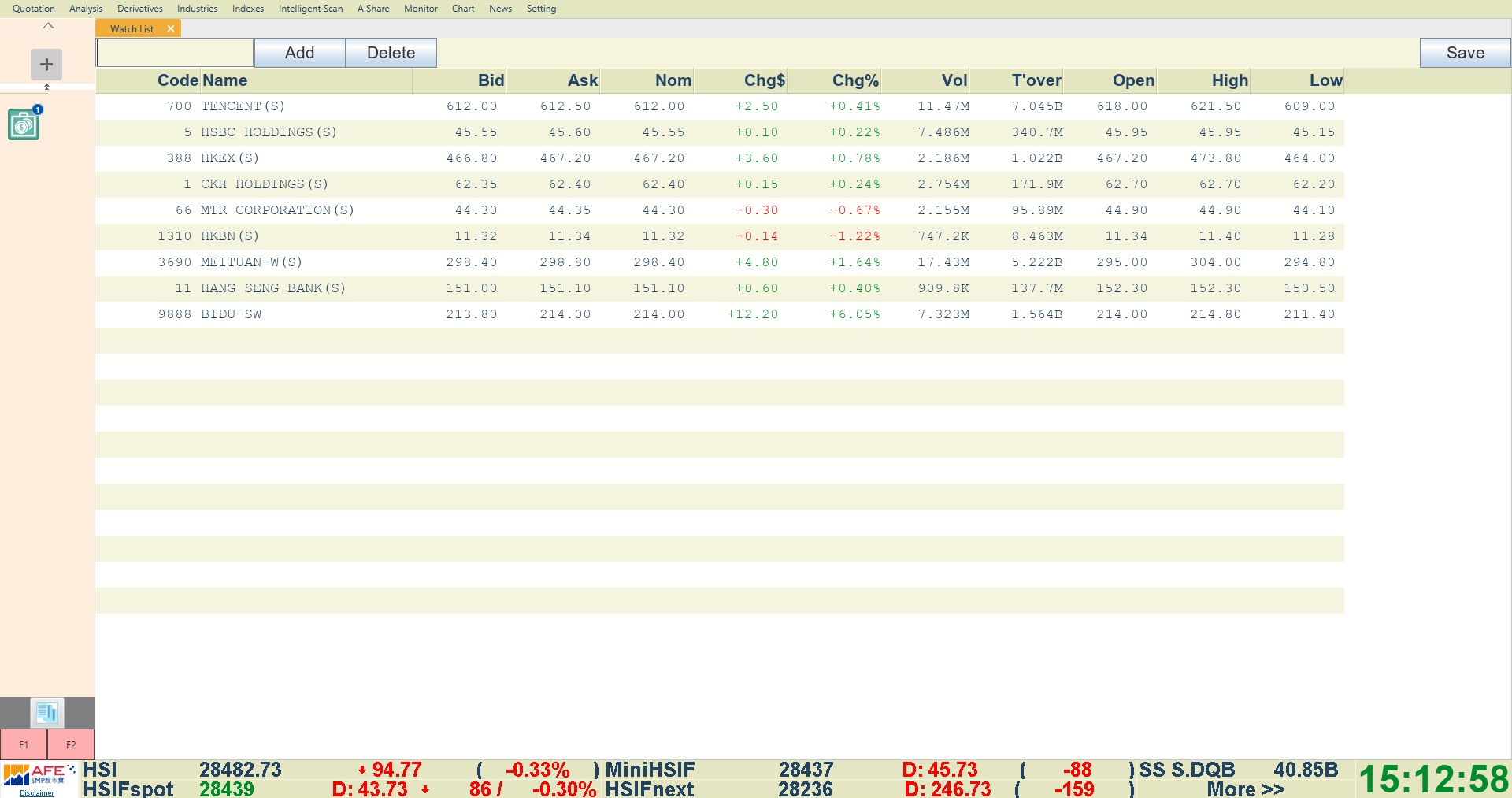Open the layout pages icon above F1
Viewport: 1512px width, 798px height.
(47, 713)
